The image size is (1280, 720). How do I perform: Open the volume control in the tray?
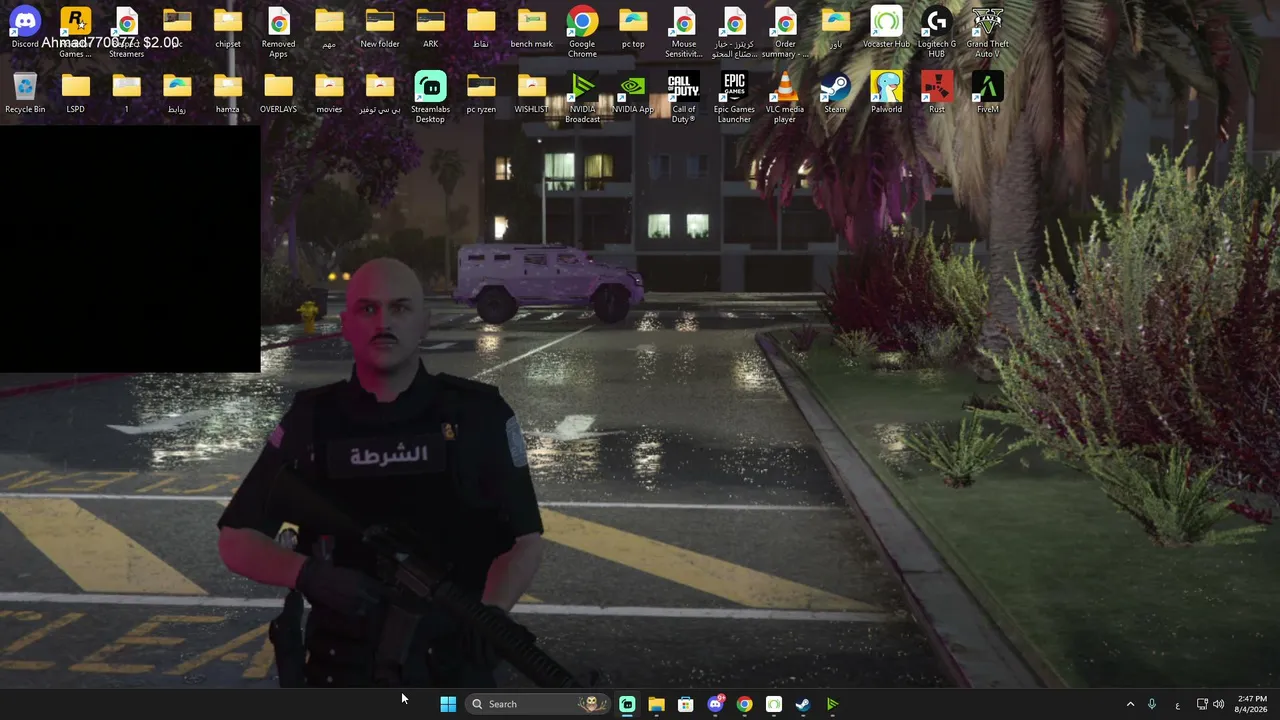point(1219,704)
